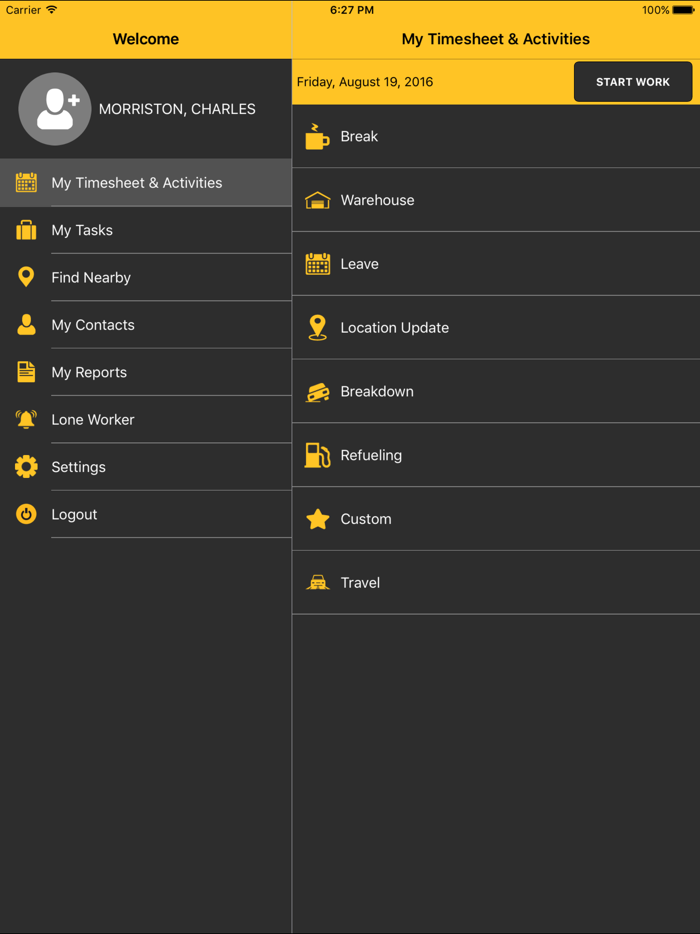The height and width of the screenshot is (934, 700).
Task: Open the My Reports menu item
Action: pyautogui.click(x=146, y=372)
